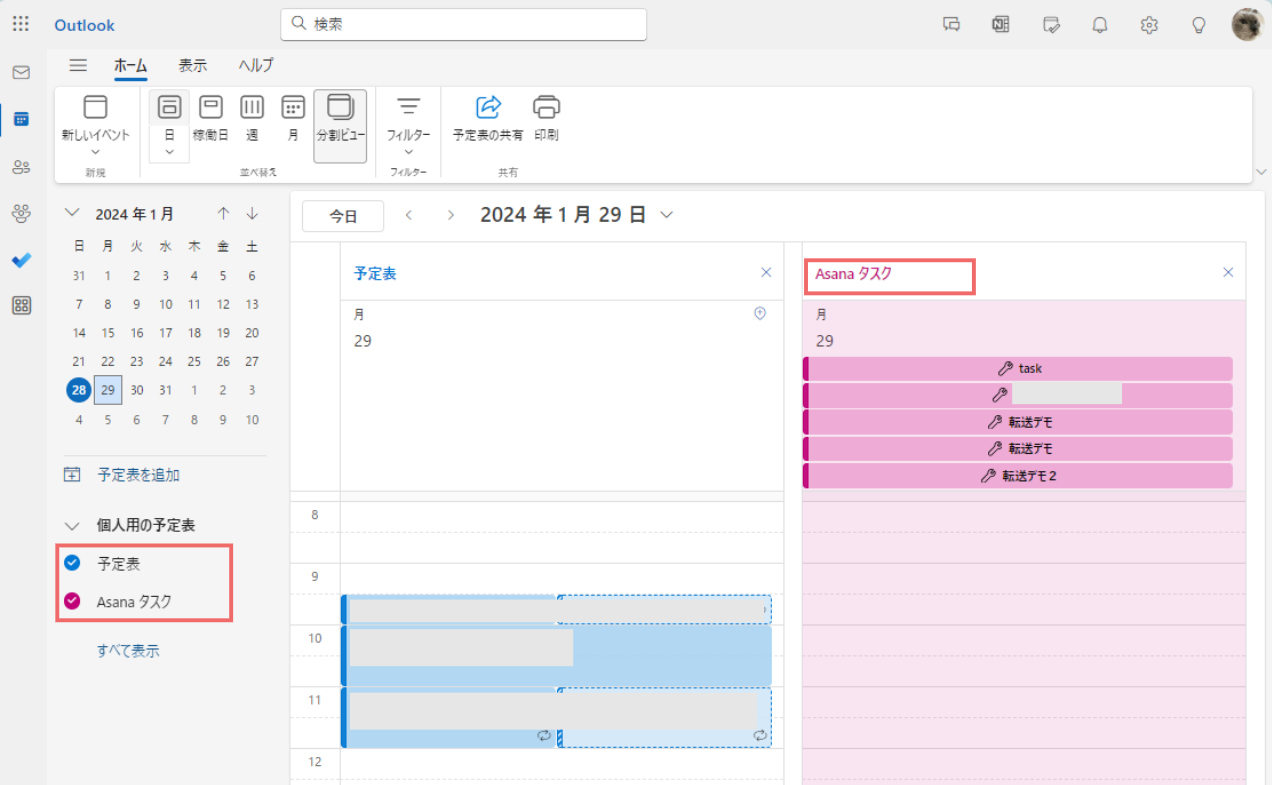
Task: Open People from the left rail
Action: (x=21, y=166)
